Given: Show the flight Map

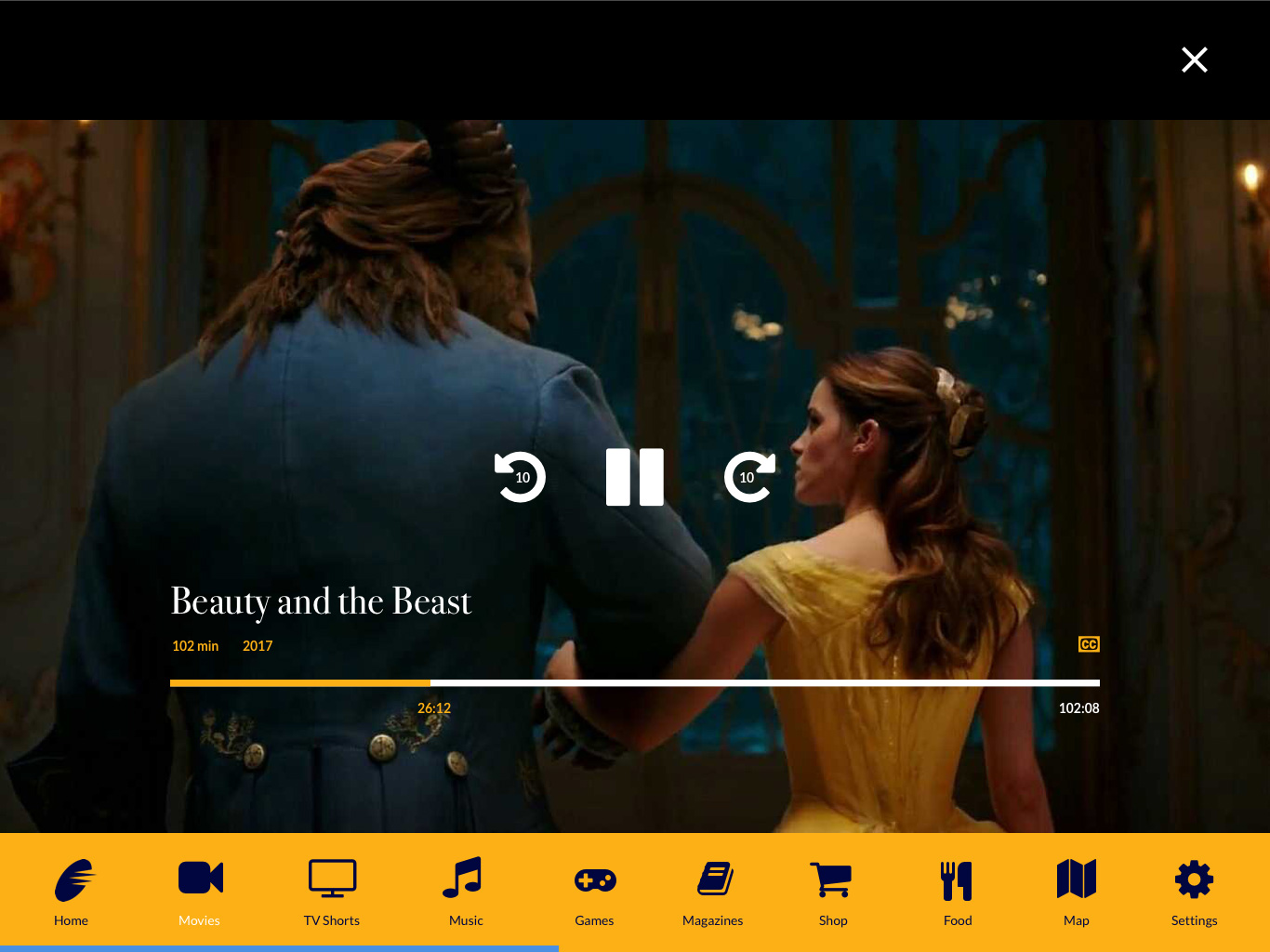Looking at the screenshot, I should click(x=1077, y=892).
